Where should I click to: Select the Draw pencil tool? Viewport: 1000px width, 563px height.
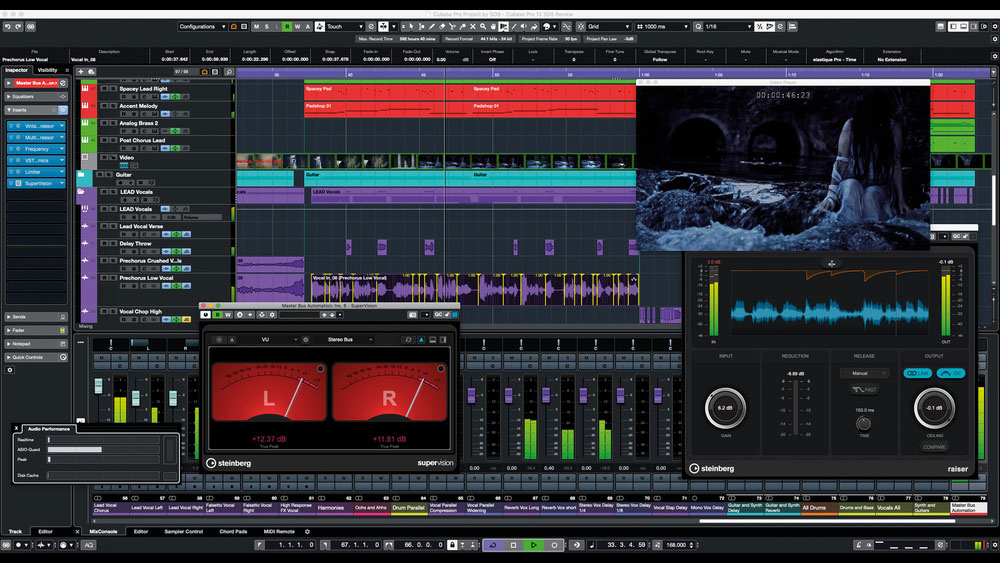pos(432,26)
